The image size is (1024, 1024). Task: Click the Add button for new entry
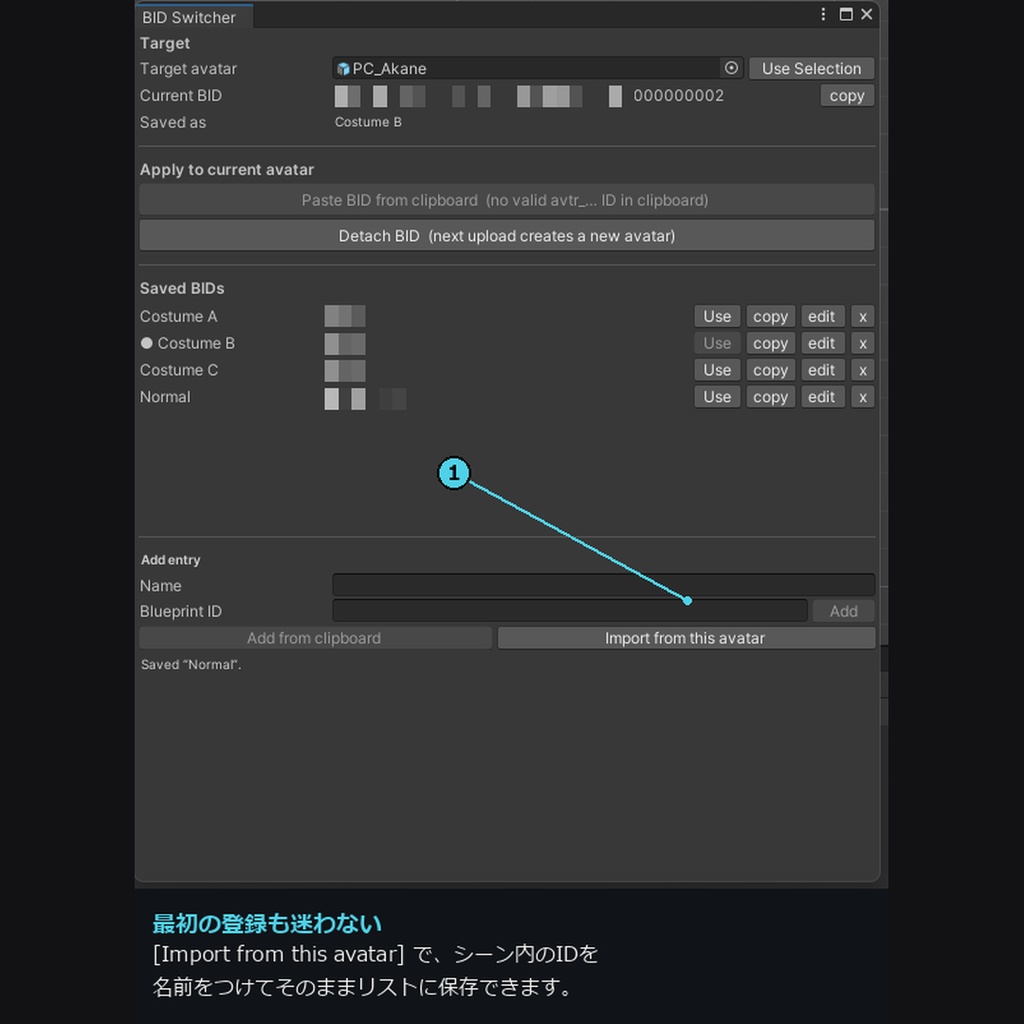pos(843,611)
